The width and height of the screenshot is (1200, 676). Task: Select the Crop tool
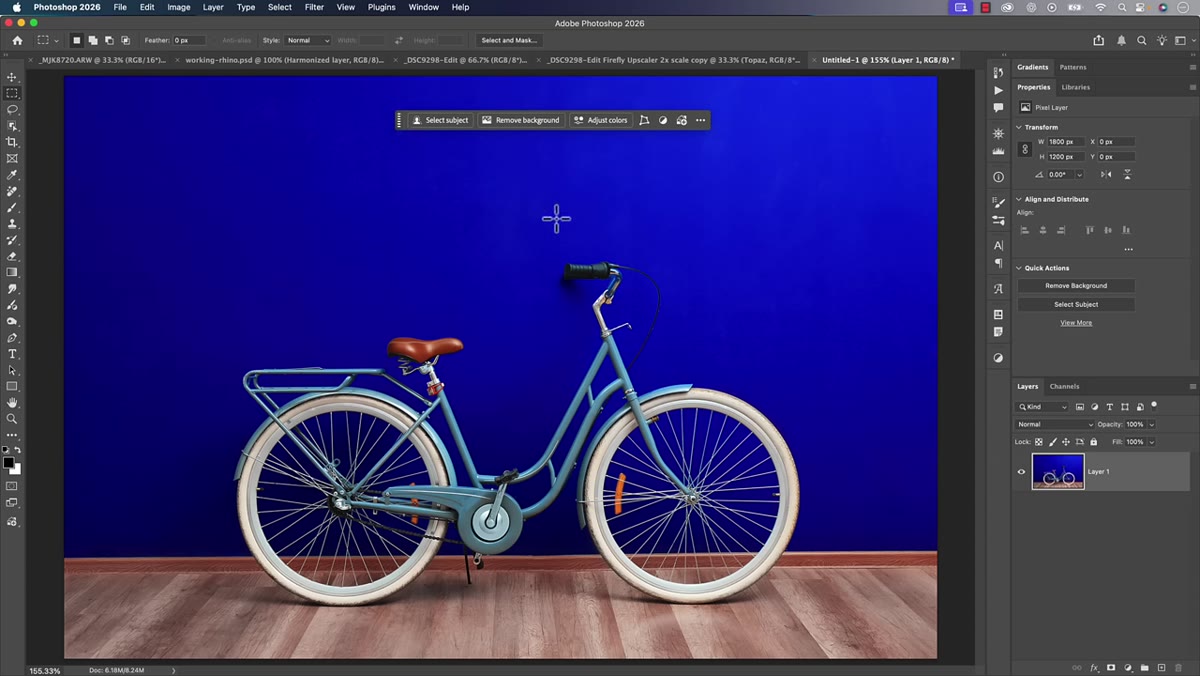12,142
